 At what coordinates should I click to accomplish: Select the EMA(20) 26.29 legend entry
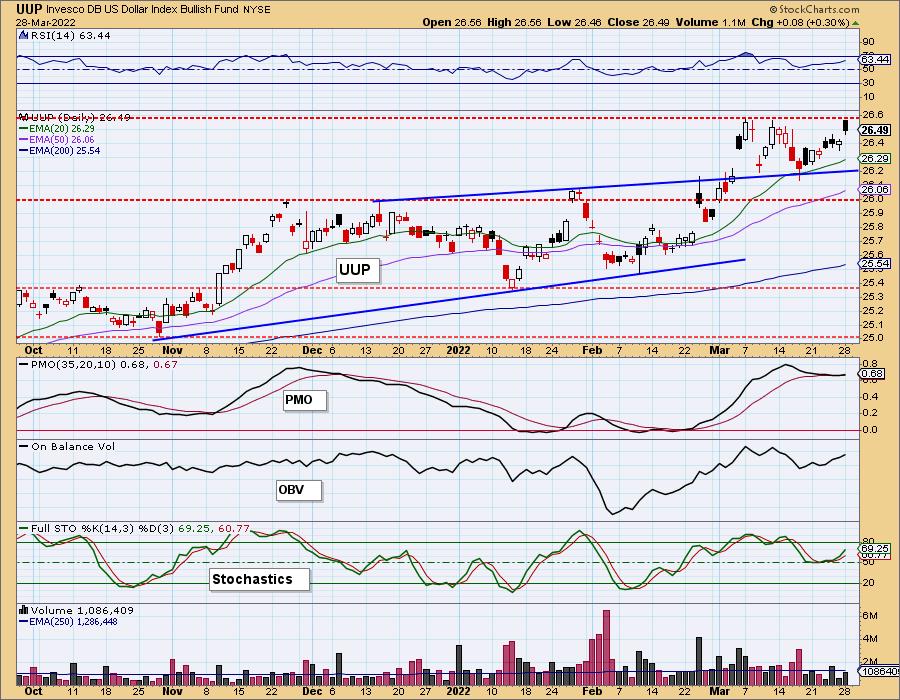56,129
